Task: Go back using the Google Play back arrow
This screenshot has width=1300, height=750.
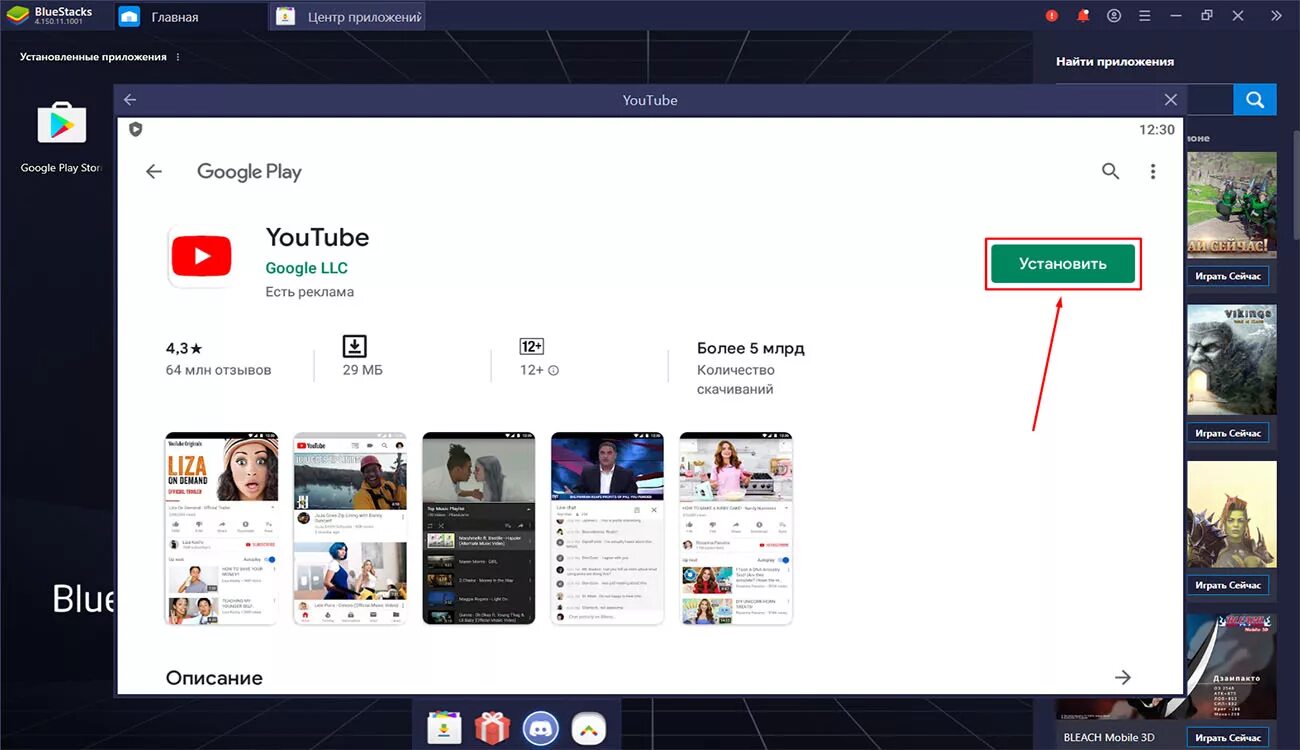Action: tap(153, 171)
